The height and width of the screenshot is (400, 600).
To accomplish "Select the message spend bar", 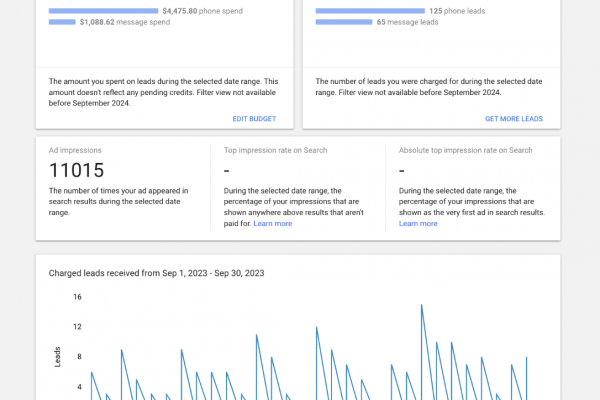I will [62, 20].
